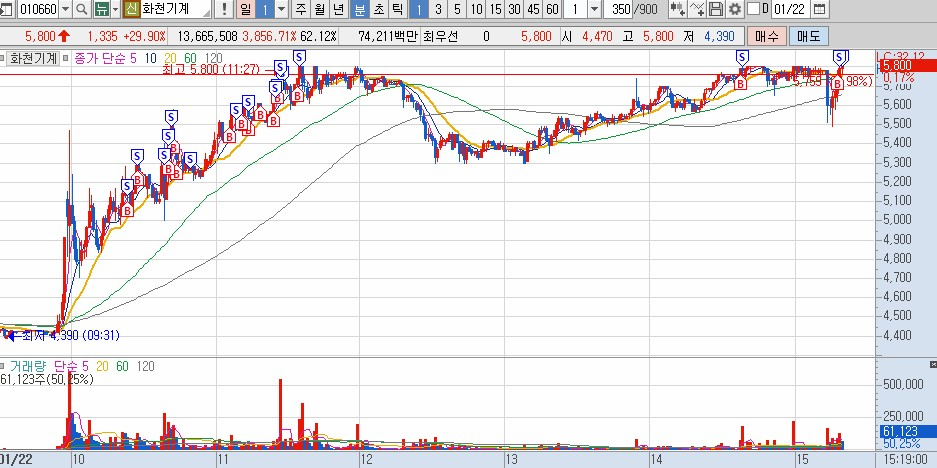Expand the stock code 010660 dropdown
The width and height of the screenshot is (937, 468).
tap(66, 10)
